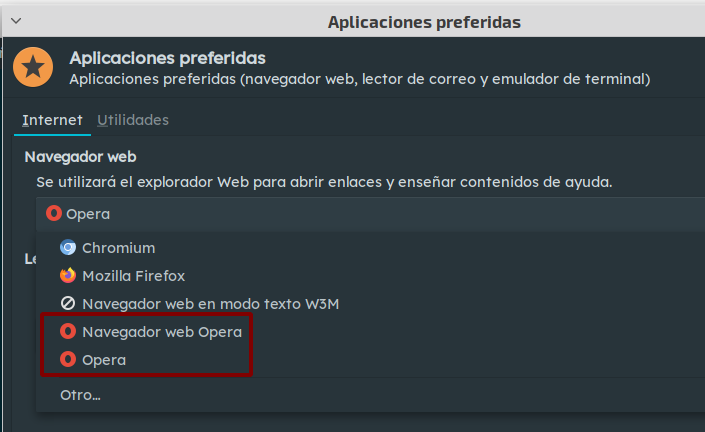
Task: Collapse the web browser combo box showing Opera
Action: [x=370, y=214]
